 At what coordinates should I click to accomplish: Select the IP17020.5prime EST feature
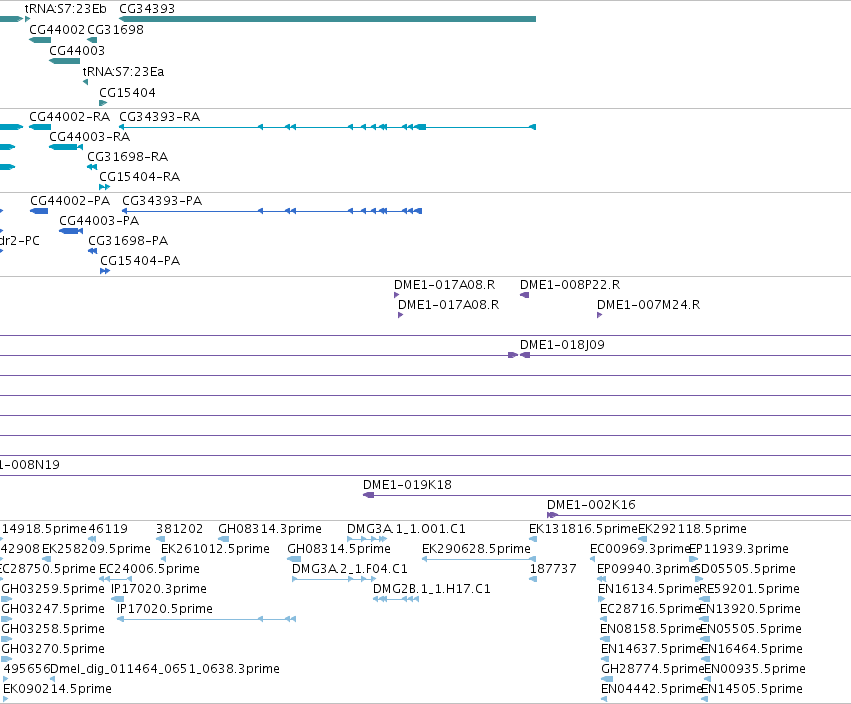coord(206,619)
